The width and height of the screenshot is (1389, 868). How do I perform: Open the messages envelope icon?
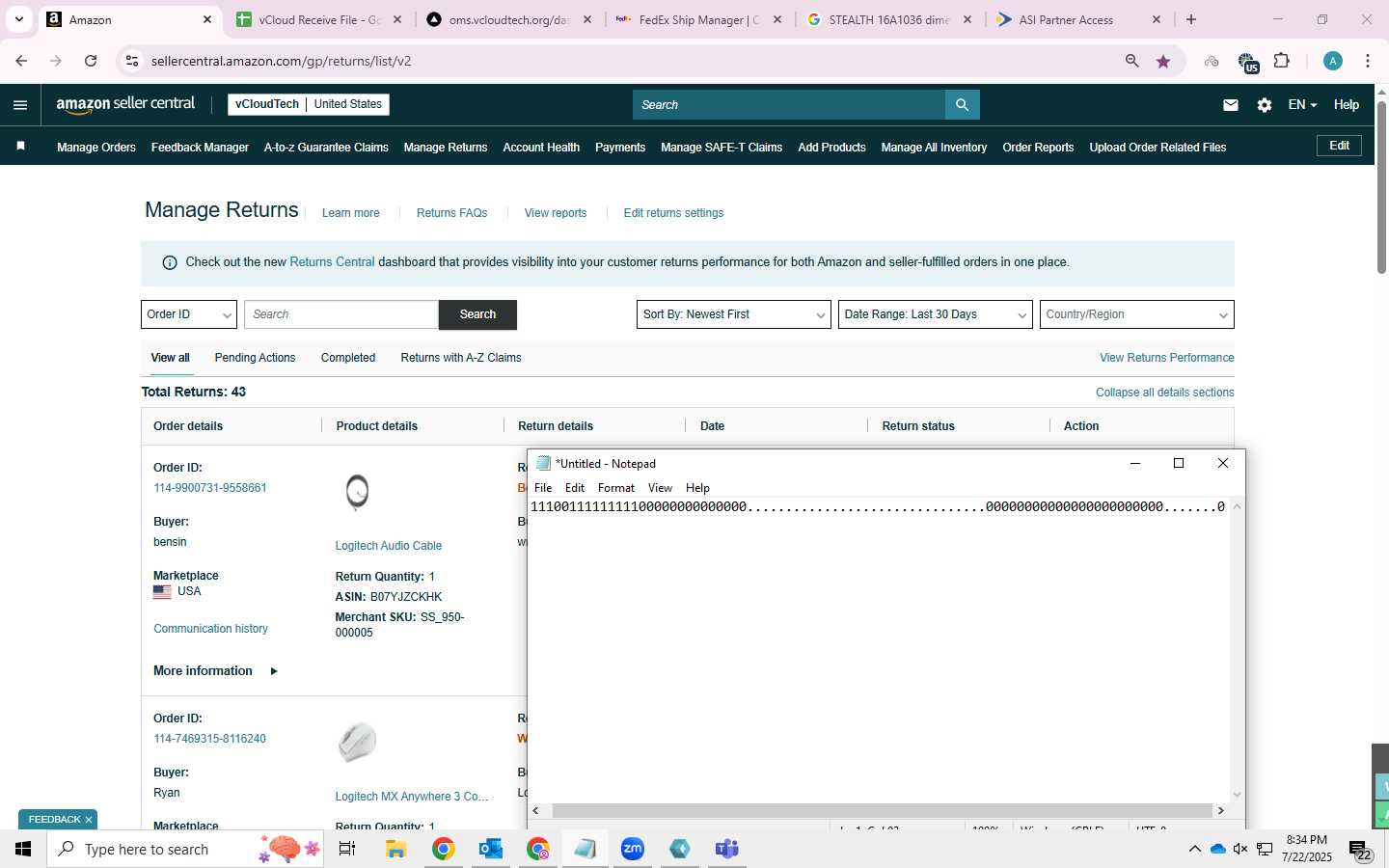pos(1230,105)
